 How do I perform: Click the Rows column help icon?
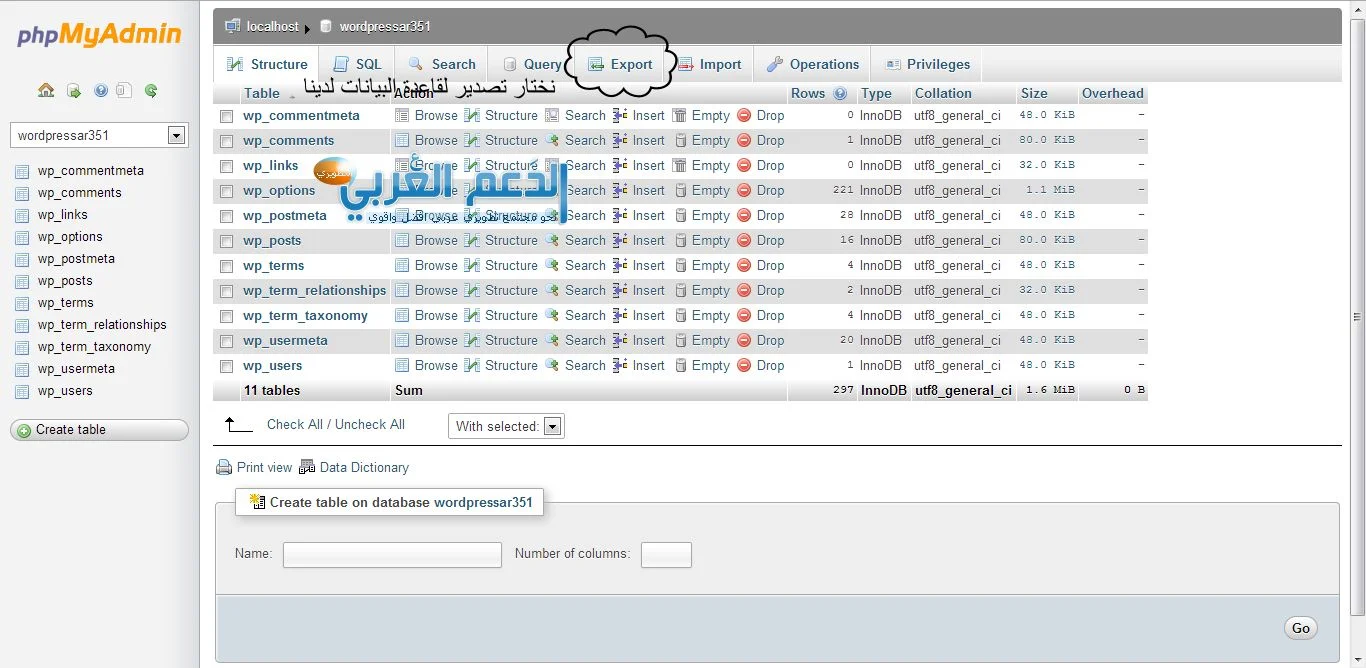[840, 94]
